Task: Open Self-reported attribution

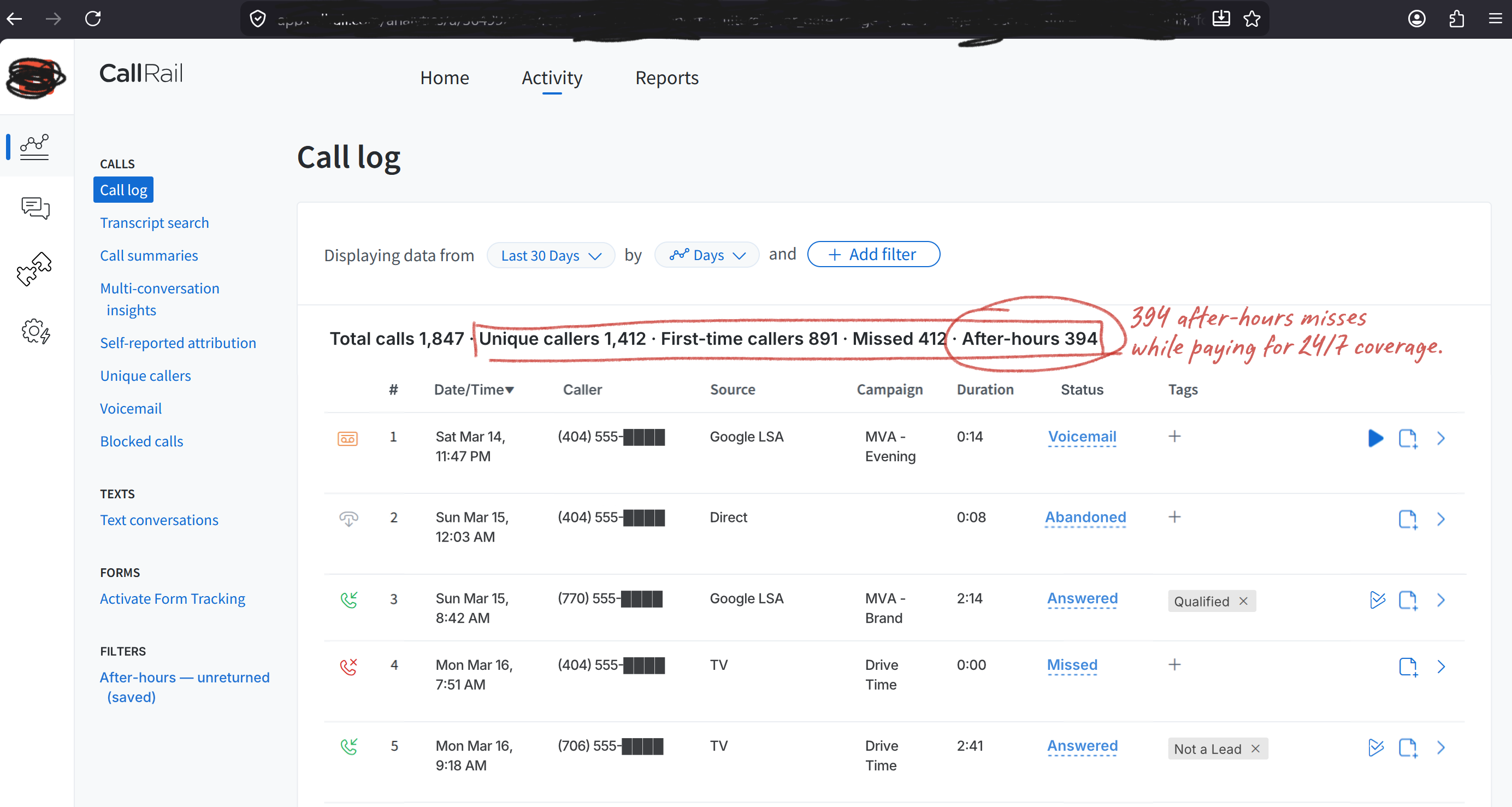Action: pyautogui.click(x=178, y=343)
